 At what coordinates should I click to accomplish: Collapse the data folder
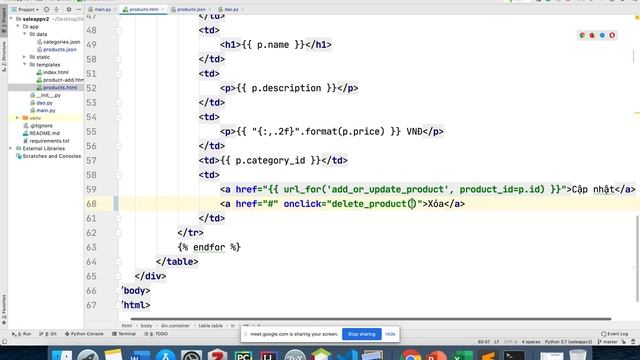point(24,34)
